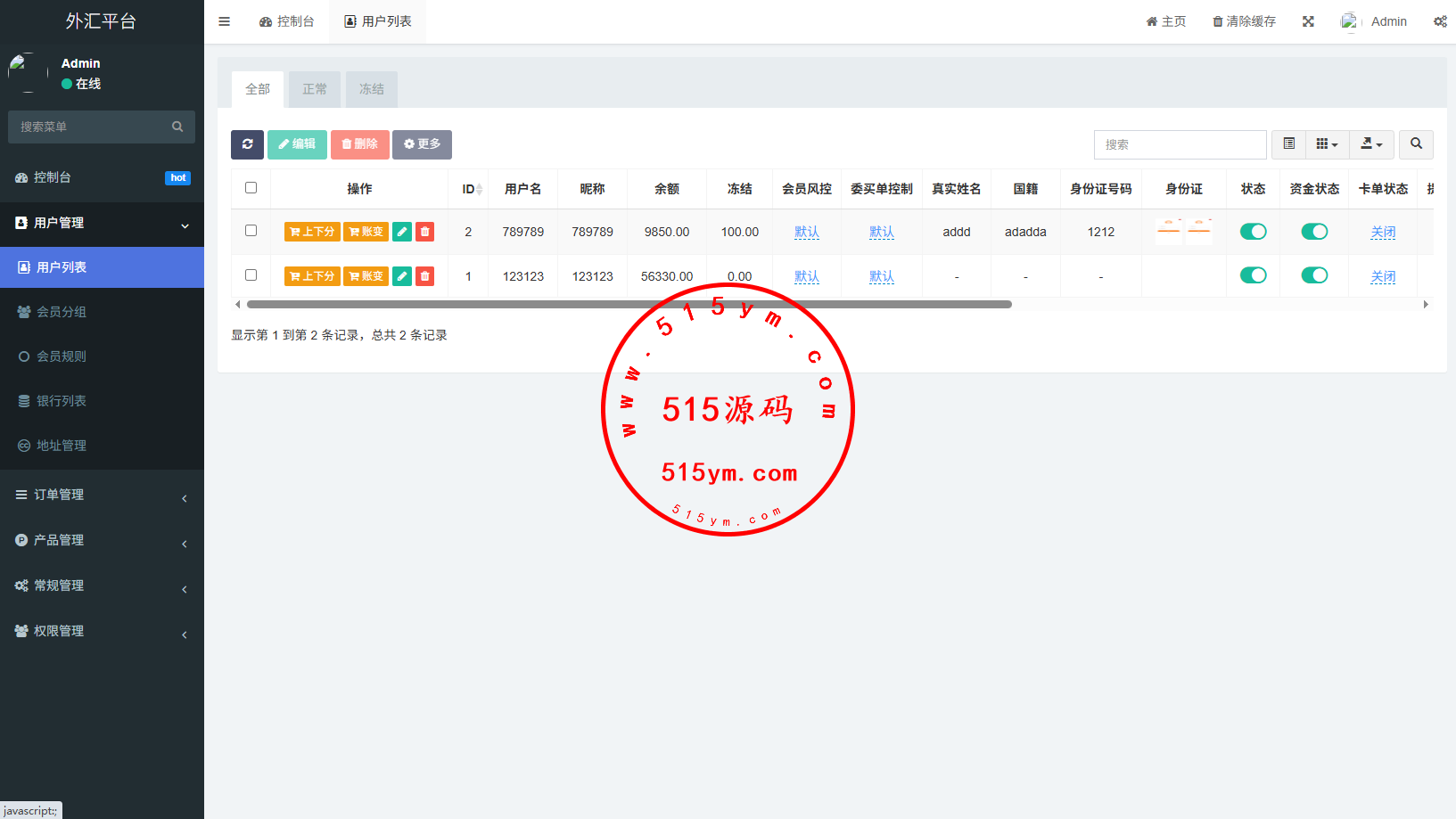The height and width of the screenshot is (819, 1456).
Task: Click the search magnifier button beside export
Action: [1416, 144]
